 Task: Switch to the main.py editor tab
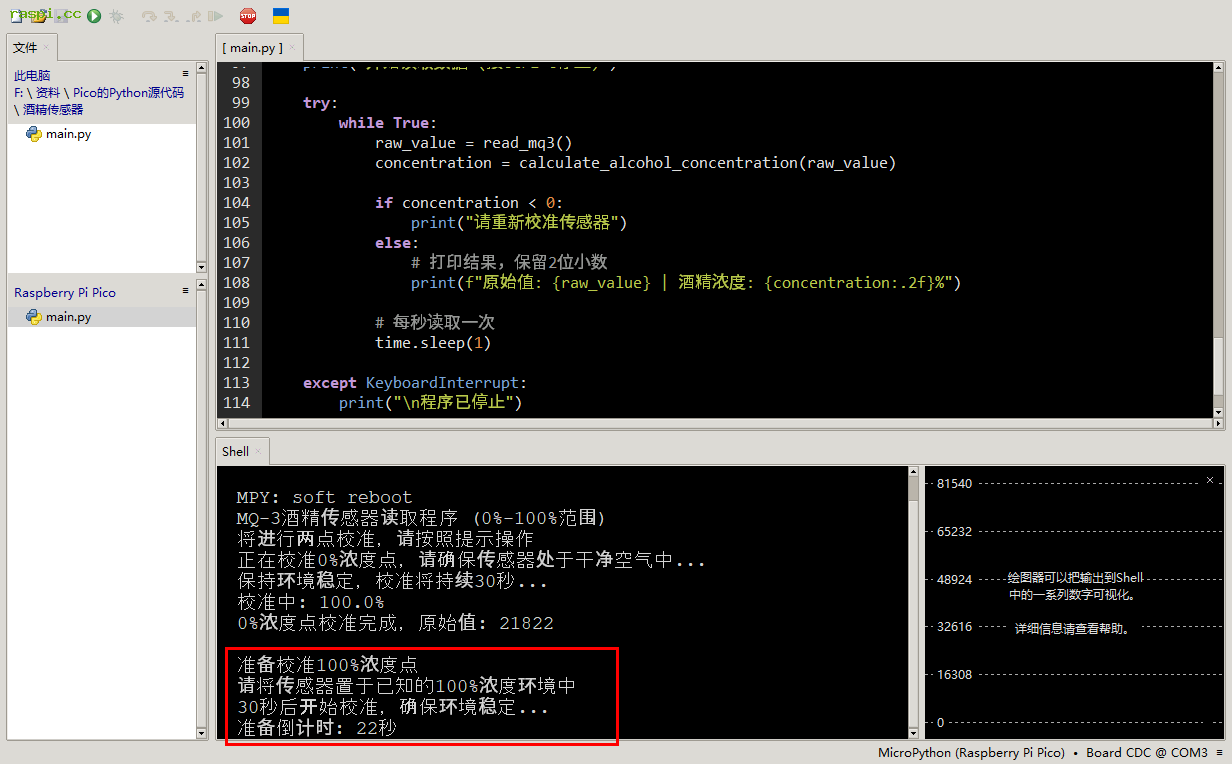252,48
